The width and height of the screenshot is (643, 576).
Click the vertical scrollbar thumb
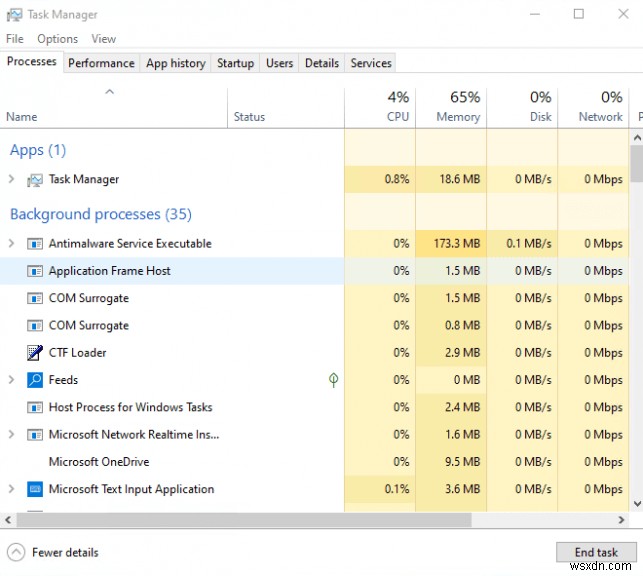click(x=637, y=163)
